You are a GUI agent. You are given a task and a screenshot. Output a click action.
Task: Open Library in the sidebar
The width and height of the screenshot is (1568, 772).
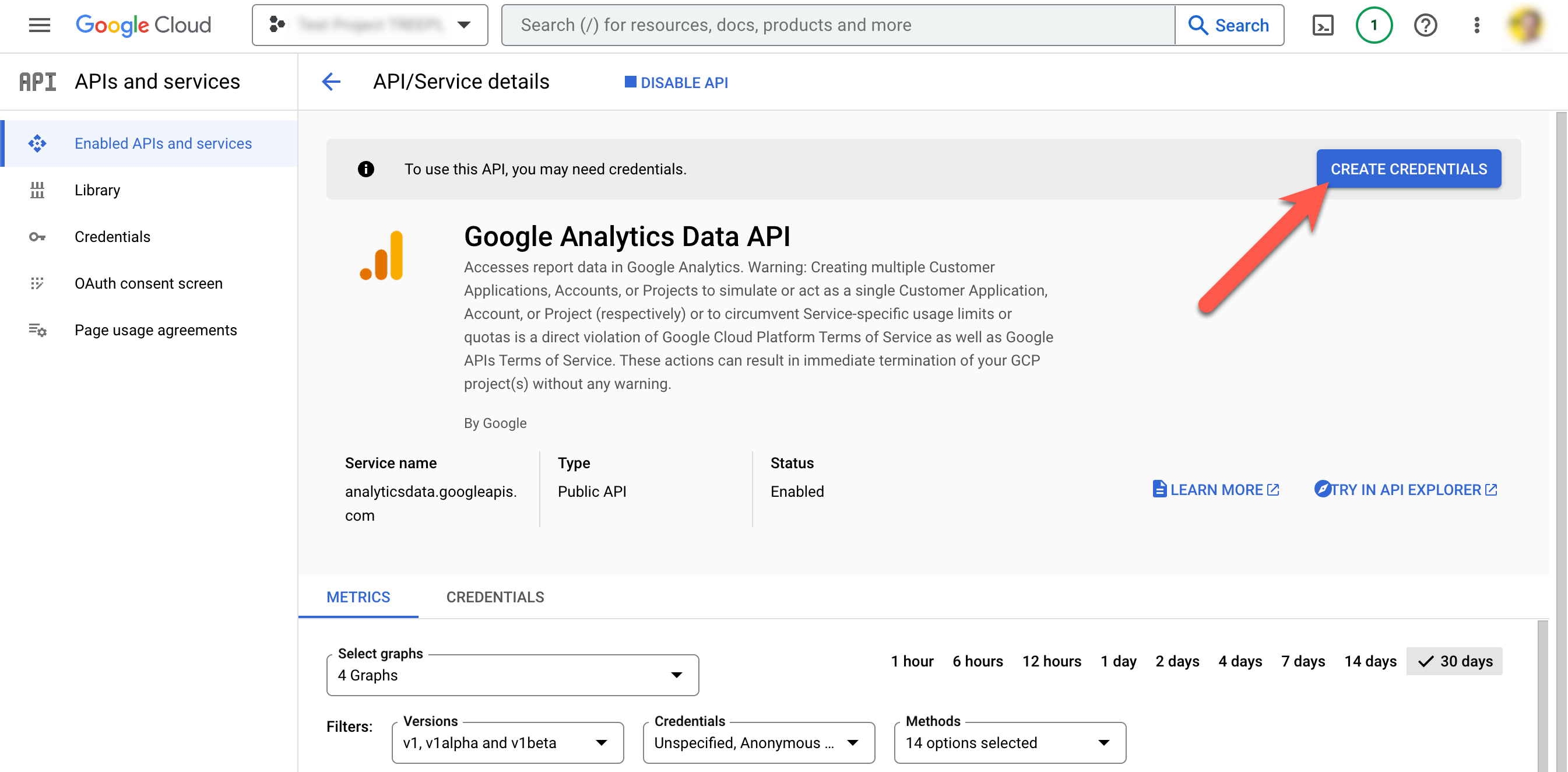coord(150,190)
